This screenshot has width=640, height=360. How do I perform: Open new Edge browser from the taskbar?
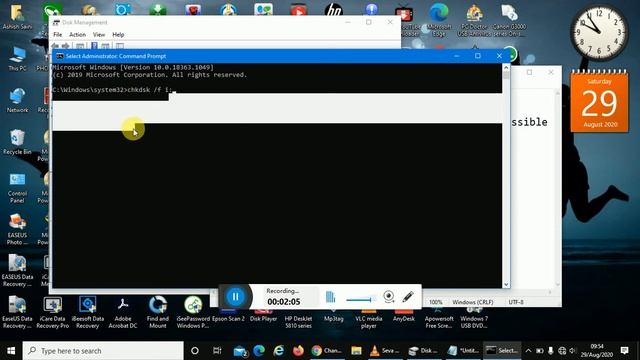click(x=259, y=351)
